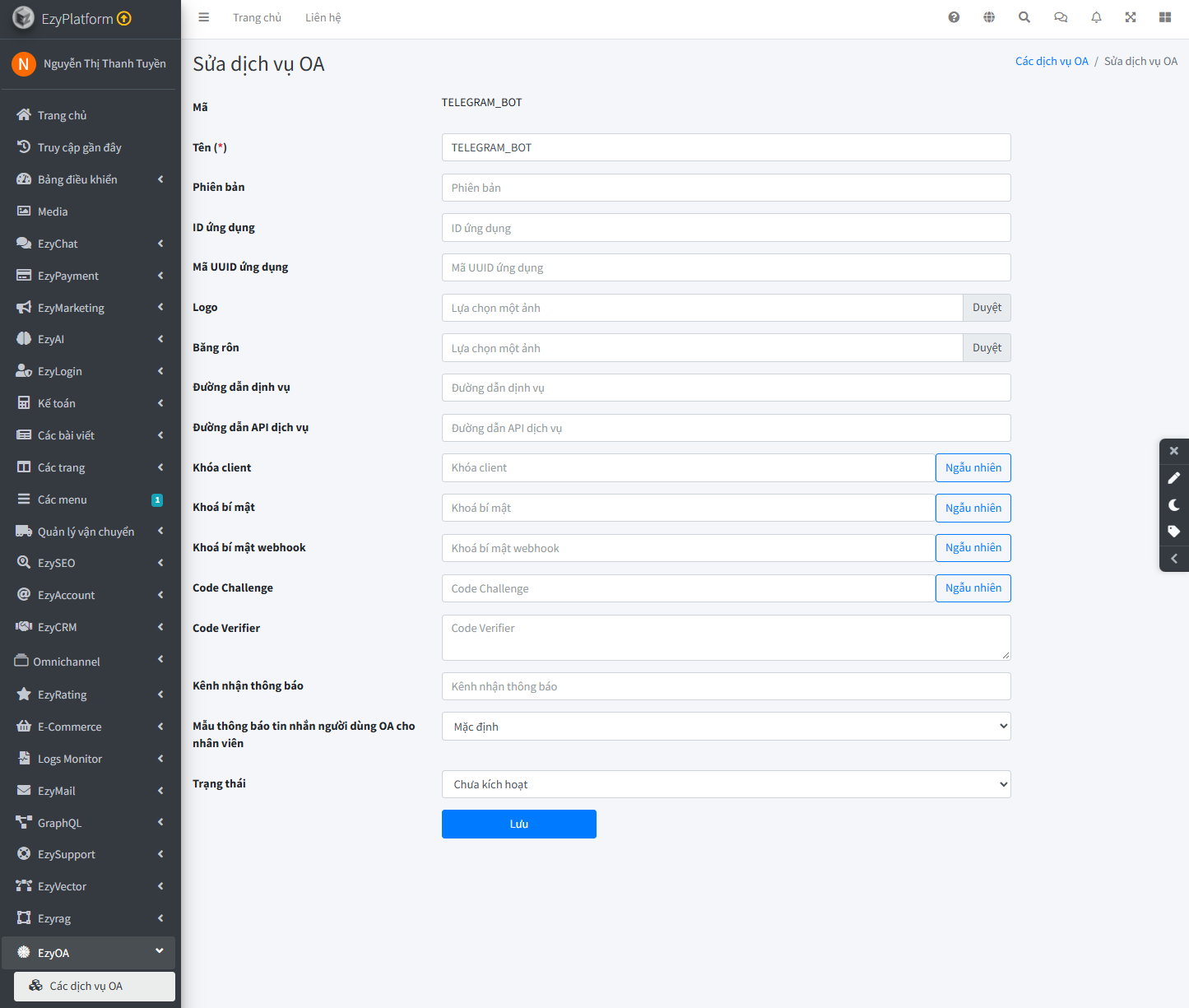Click the Phiên bản input field
This screenshot has width=1189, height=1008.
click(x=726, y=188)
